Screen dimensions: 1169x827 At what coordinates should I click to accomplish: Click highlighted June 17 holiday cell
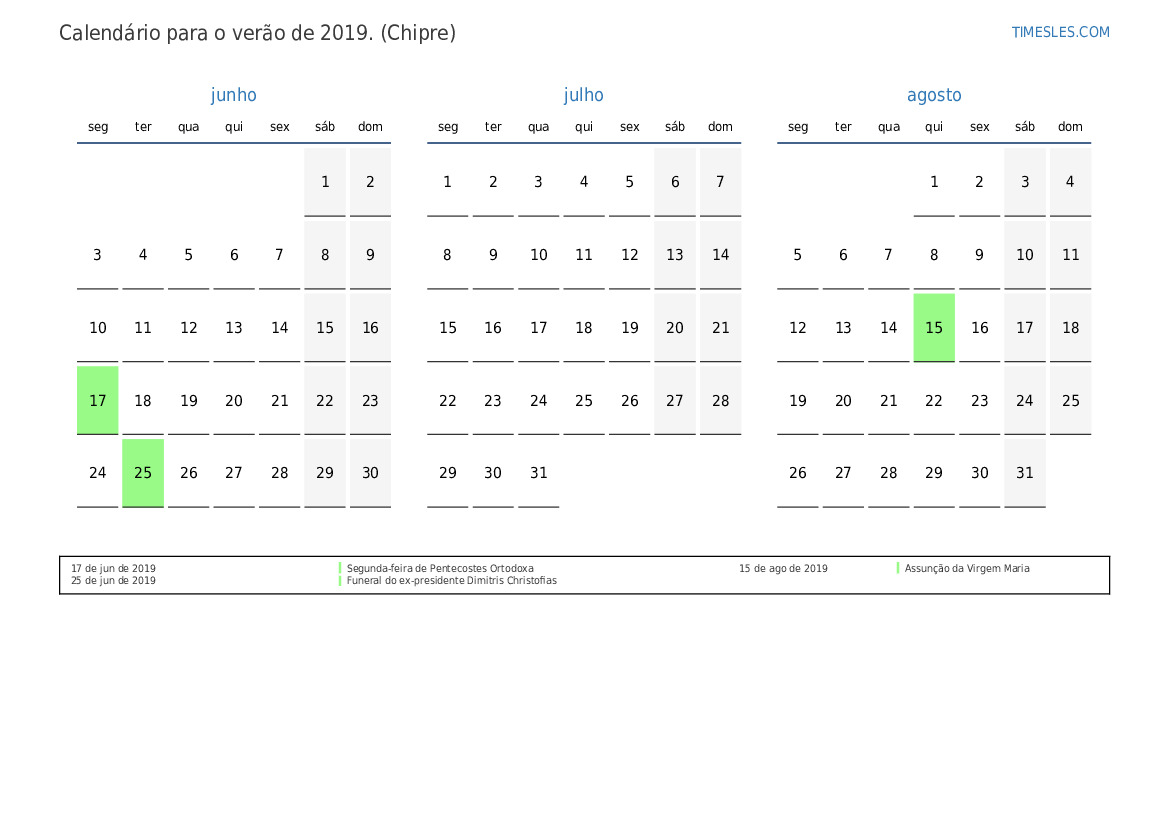(98, 400)
